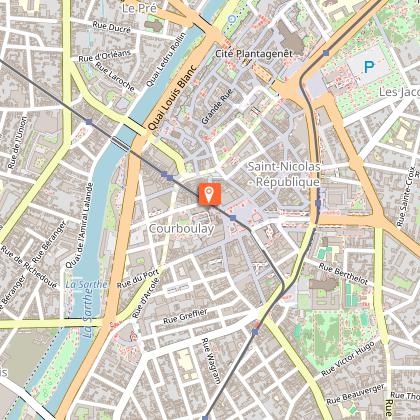Click the Courboulay neighborhood label
This screenshot has height=420, width=420.
tap(182, 229)
